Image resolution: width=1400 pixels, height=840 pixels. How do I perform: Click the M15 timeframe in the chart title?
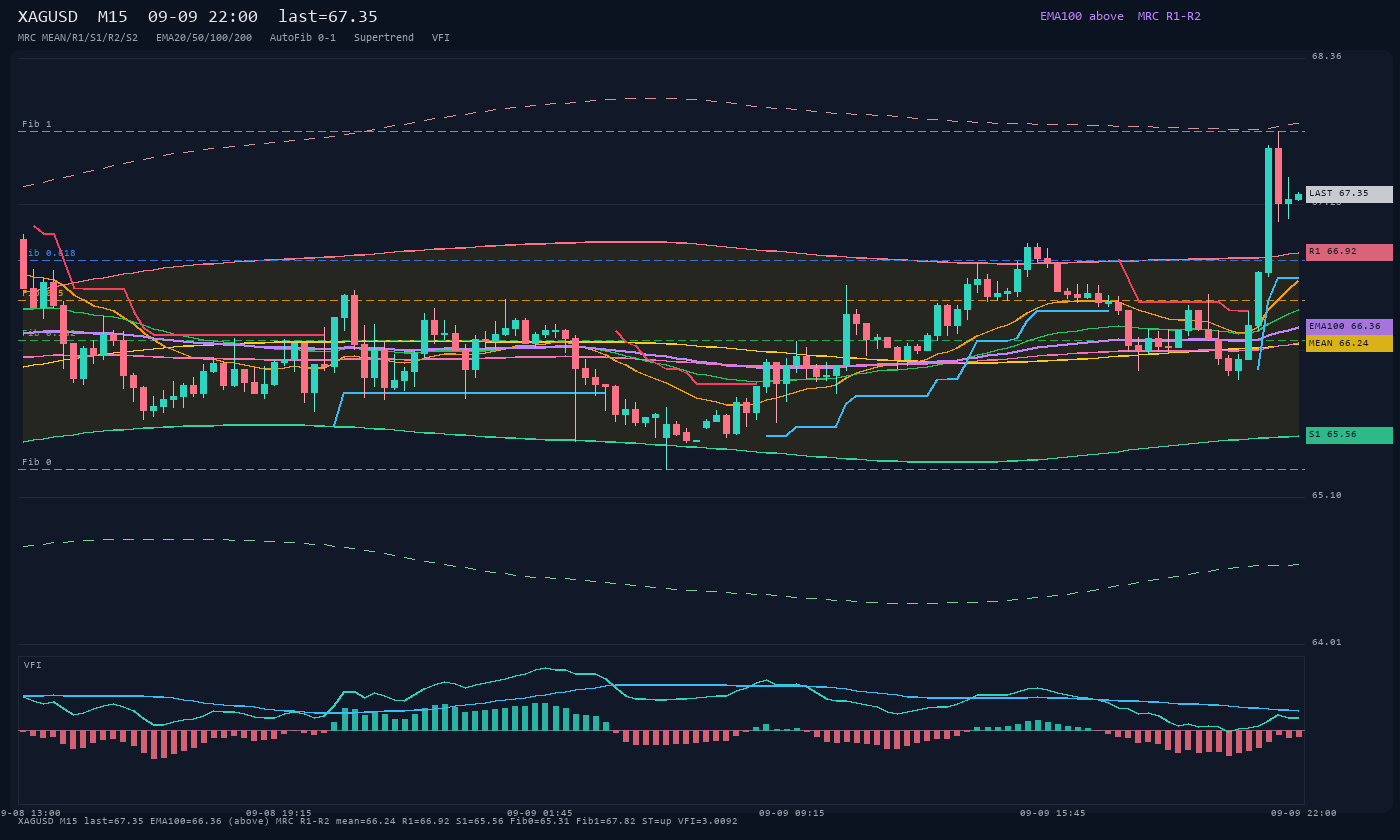[113, 16]
